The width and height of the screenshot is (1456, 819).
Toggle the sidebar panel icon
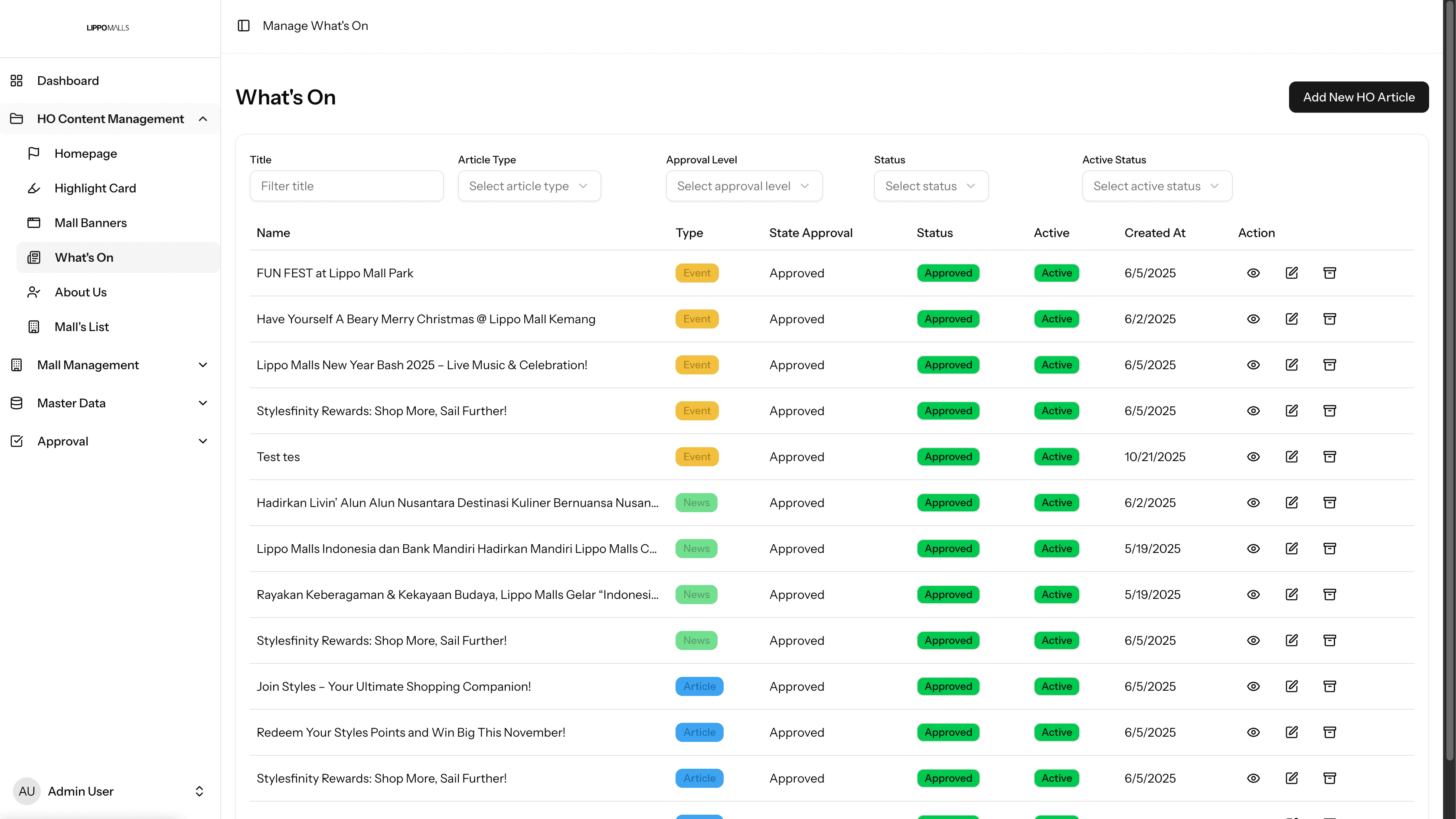[x=244, y=26]
